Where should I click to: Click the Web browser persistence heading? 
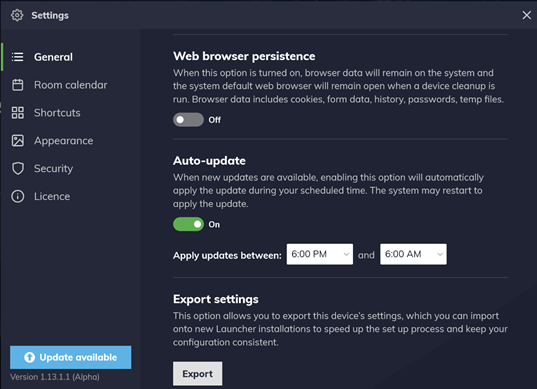tap(244, 56)
